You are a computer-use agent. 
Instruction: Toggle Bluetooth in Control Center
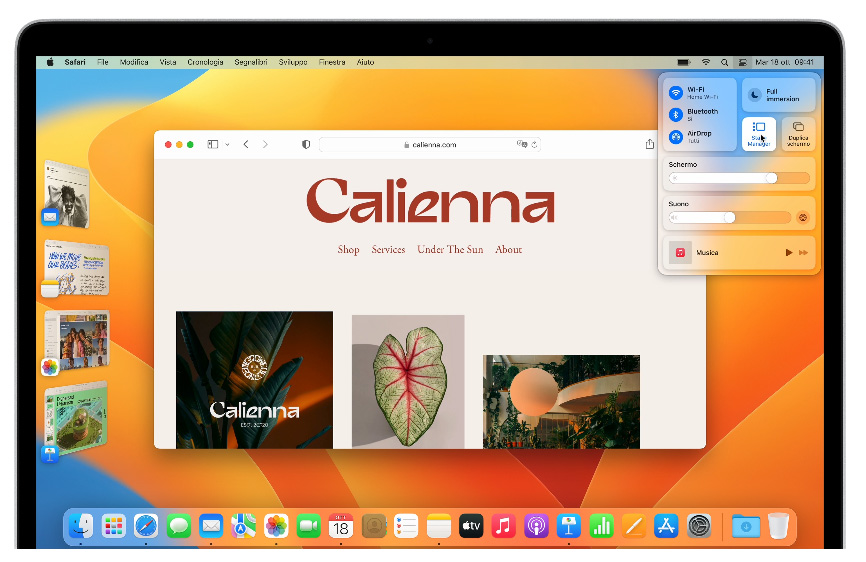pyautogui.click(x=677, y=114)
